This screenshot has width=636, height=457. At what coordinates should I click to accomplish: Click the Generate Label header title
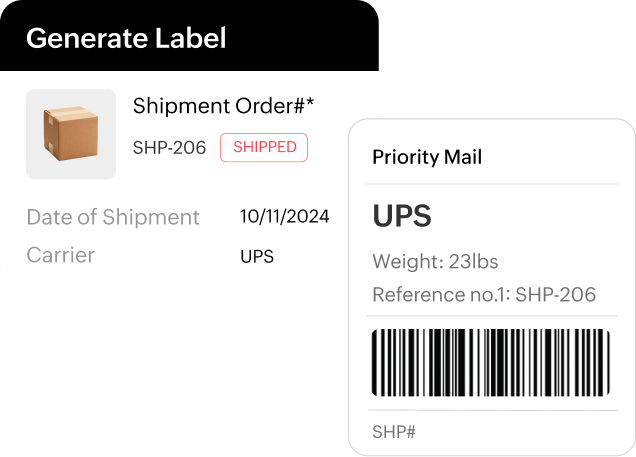126,39
